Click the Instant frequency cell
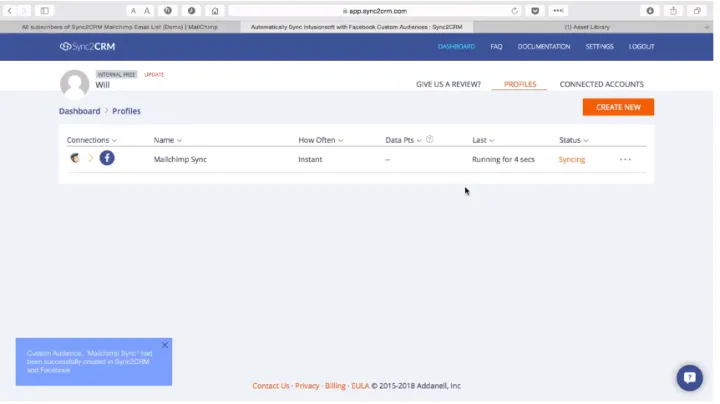 310,159
